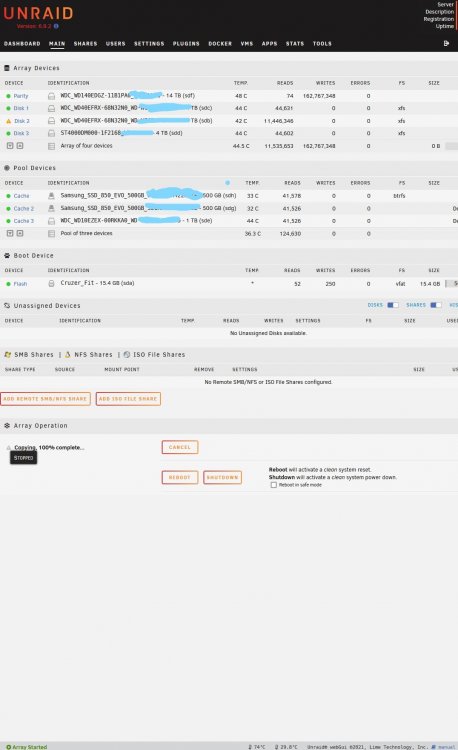Click the ISO File Shares heading
Viewport: 458px width, 750px height.
coord(159,354)
